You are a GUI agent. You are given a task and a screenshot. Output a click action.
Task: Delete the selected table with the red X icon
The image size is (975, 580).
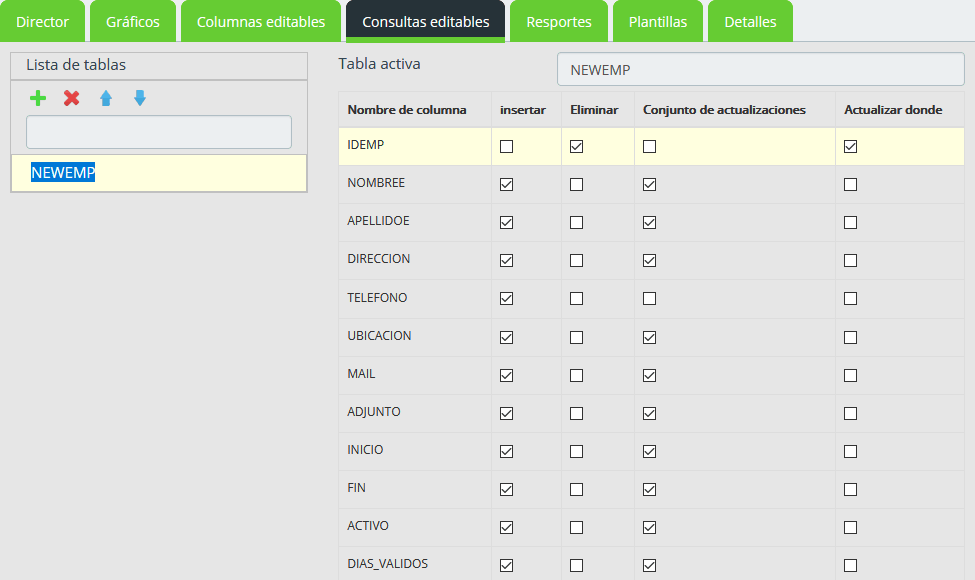tap(72, 98)
